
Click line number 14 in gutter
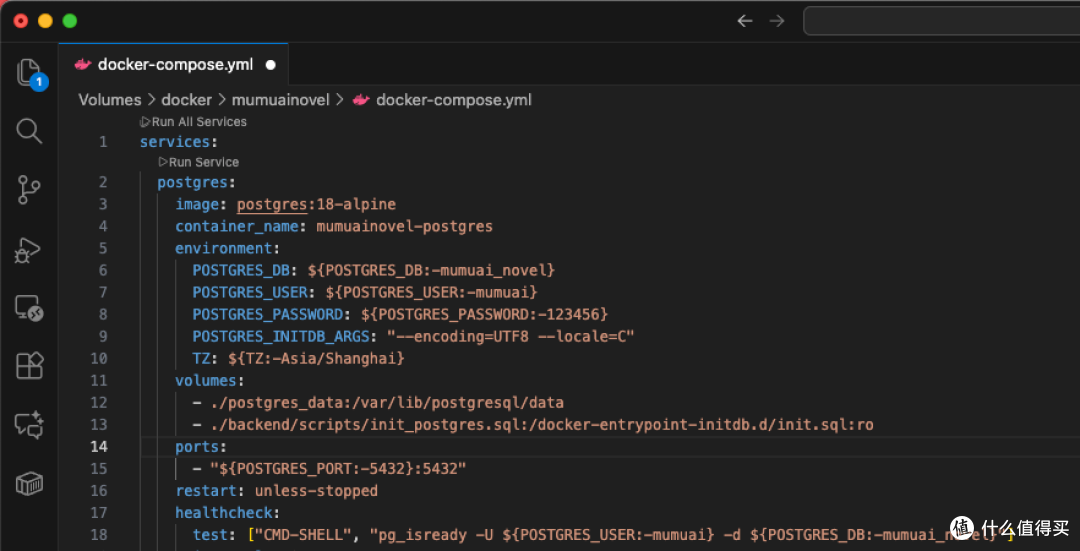pos(99,446)
